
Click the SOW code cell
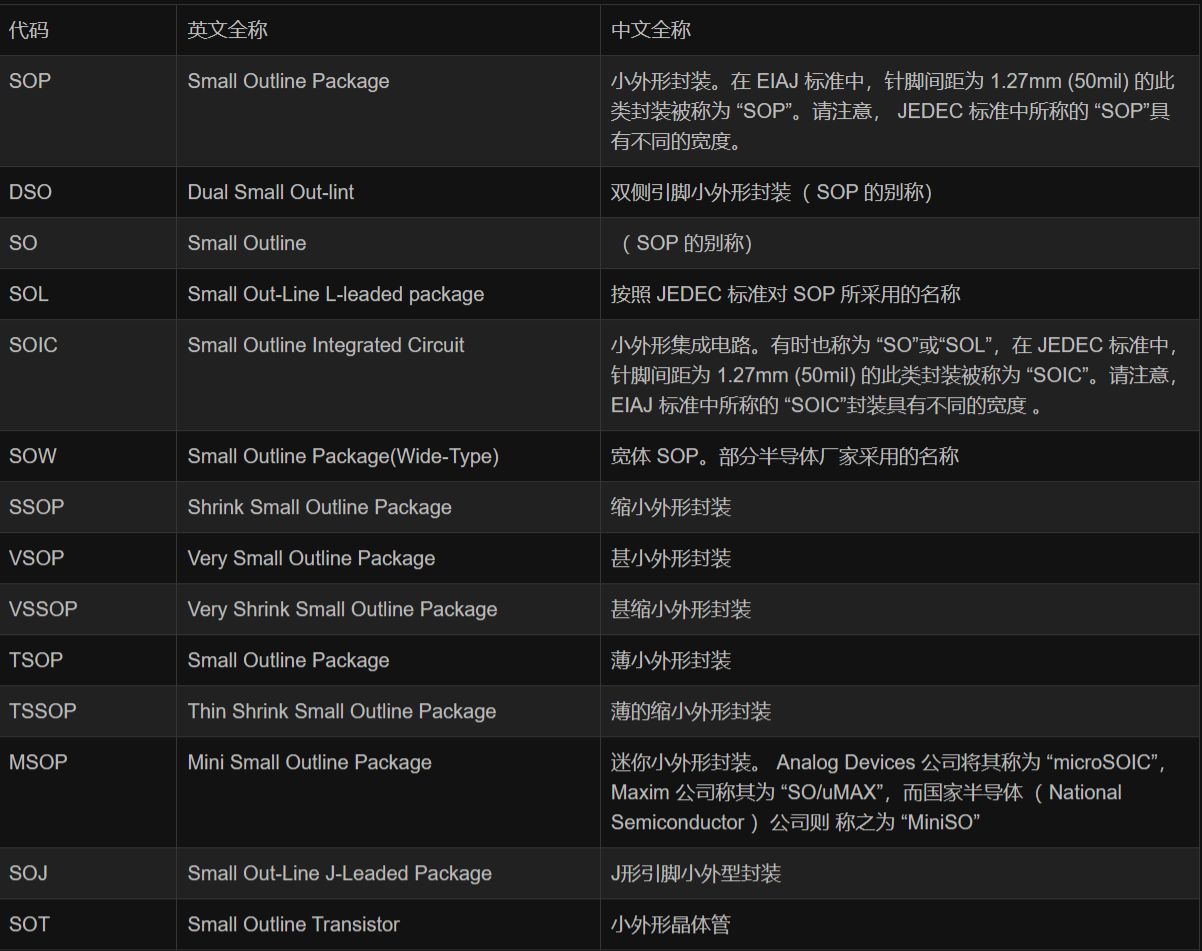tap(33, 456)
